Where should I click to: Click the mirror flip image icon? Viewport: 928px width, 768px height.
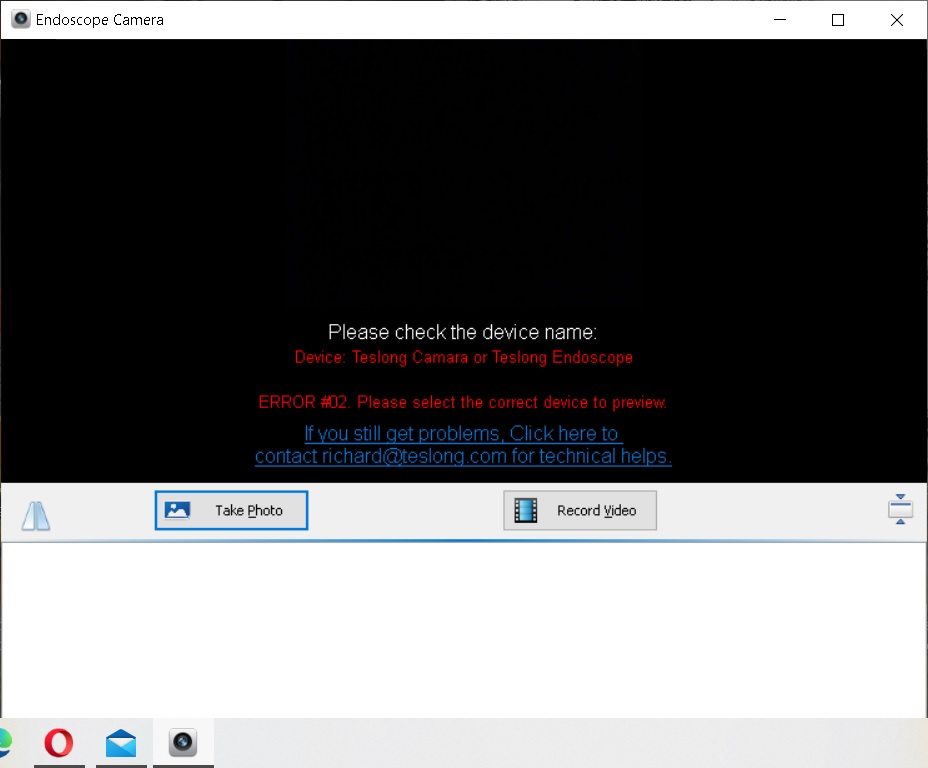pyautogui.click(x=36, y=515)
